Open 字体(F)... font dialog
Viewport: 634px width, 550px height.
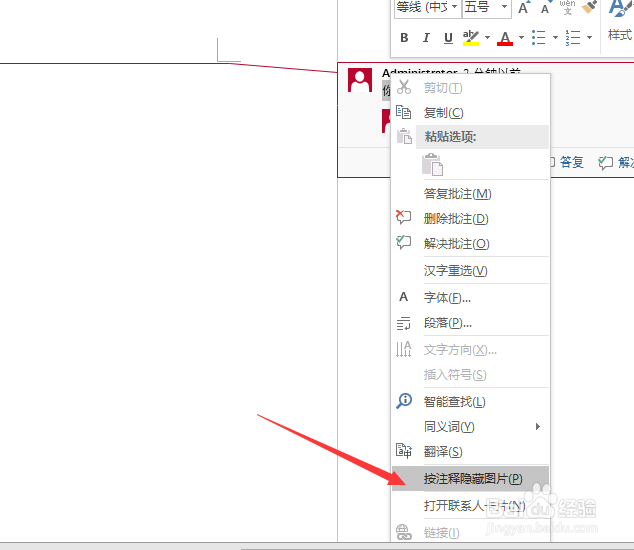tap(470, 298)
